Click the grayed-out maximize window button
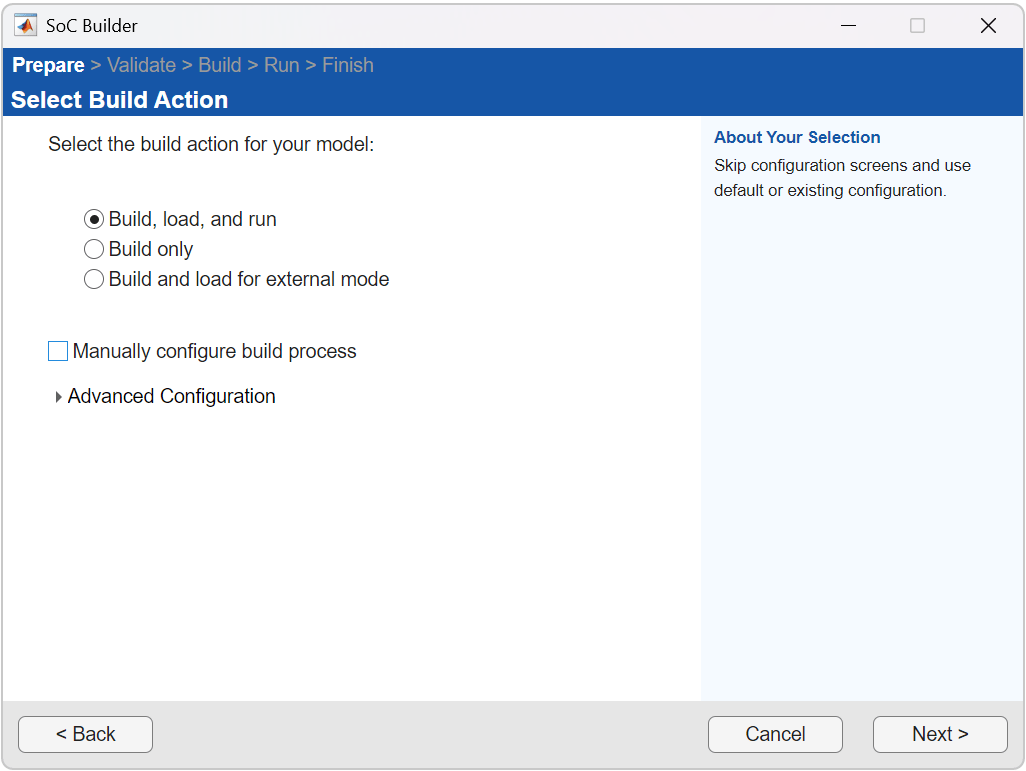The image size is (1026, 771). pos(917,26)
